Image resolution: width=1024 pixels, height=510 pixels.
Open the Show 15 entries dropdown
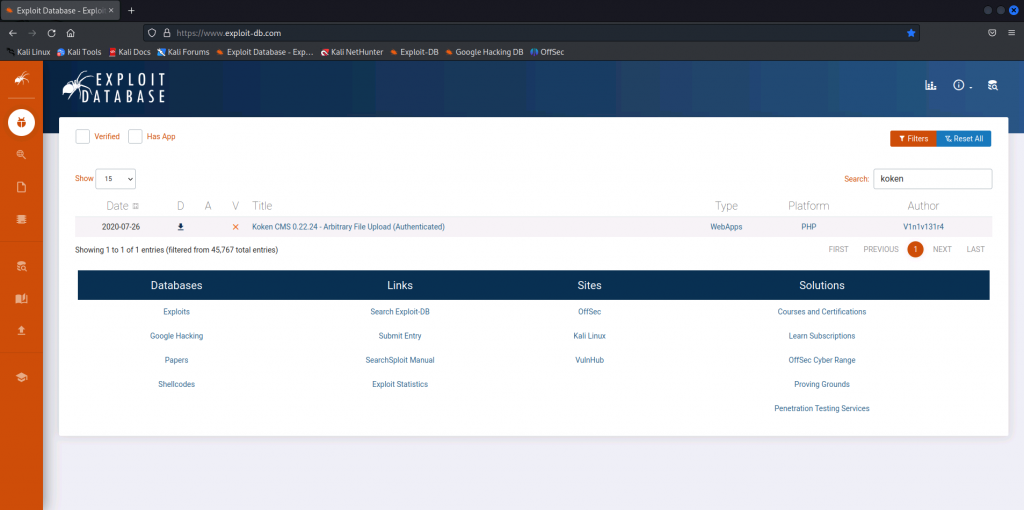pyautogui.click(x=116, y=178)
